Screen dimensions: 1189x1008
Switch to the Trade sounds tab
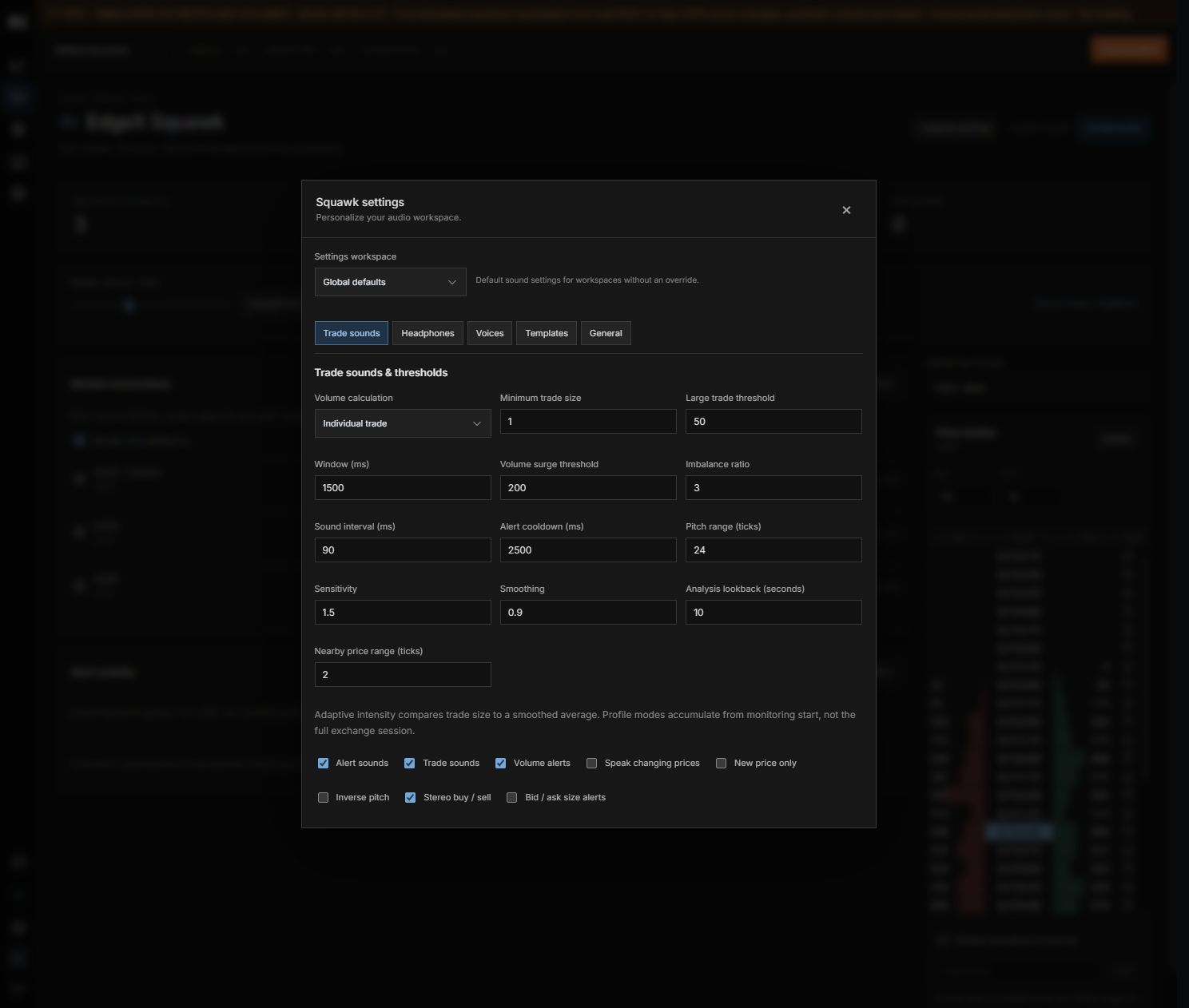pyautogui.click(x=352, y=333)
